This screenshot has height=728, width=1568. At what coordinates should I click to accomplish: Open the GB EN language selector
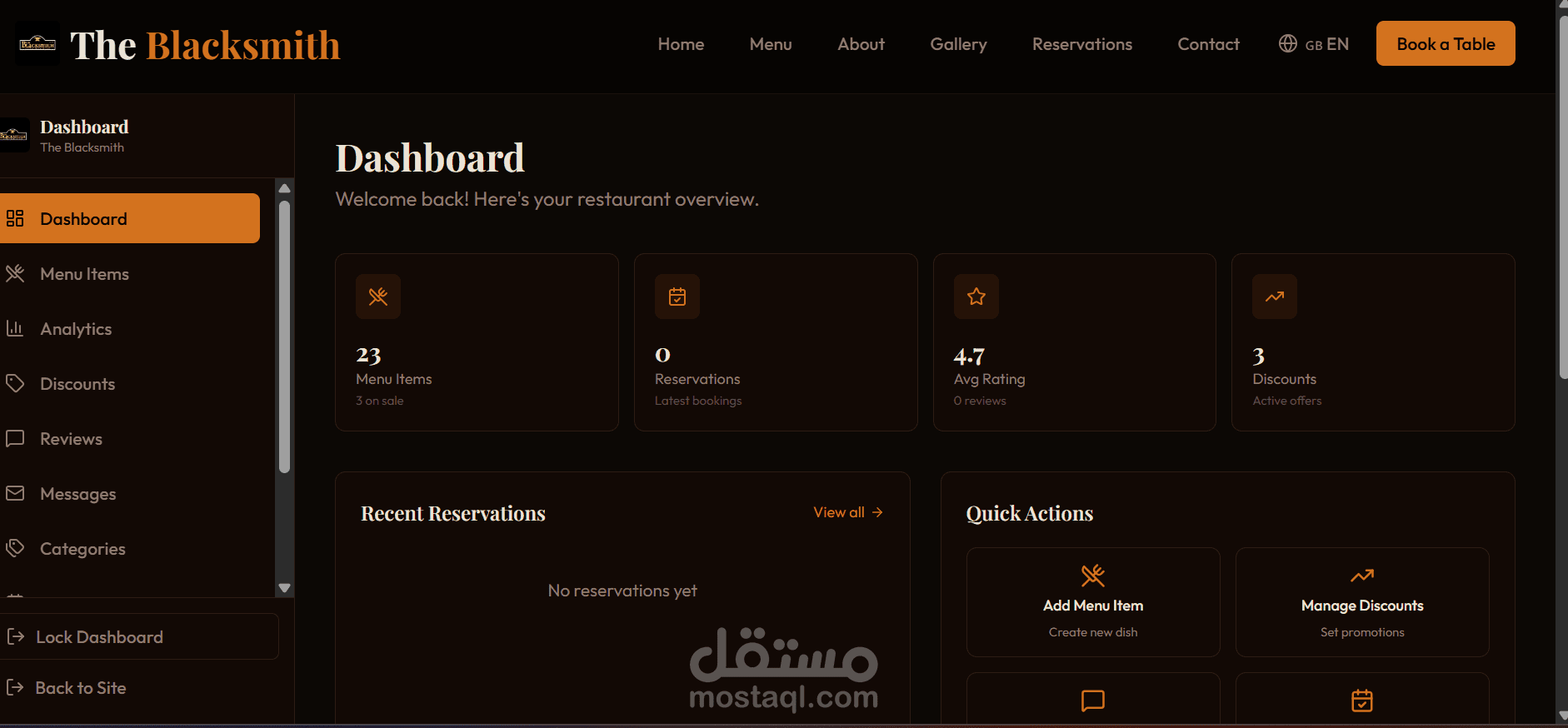click(1314, 44)
